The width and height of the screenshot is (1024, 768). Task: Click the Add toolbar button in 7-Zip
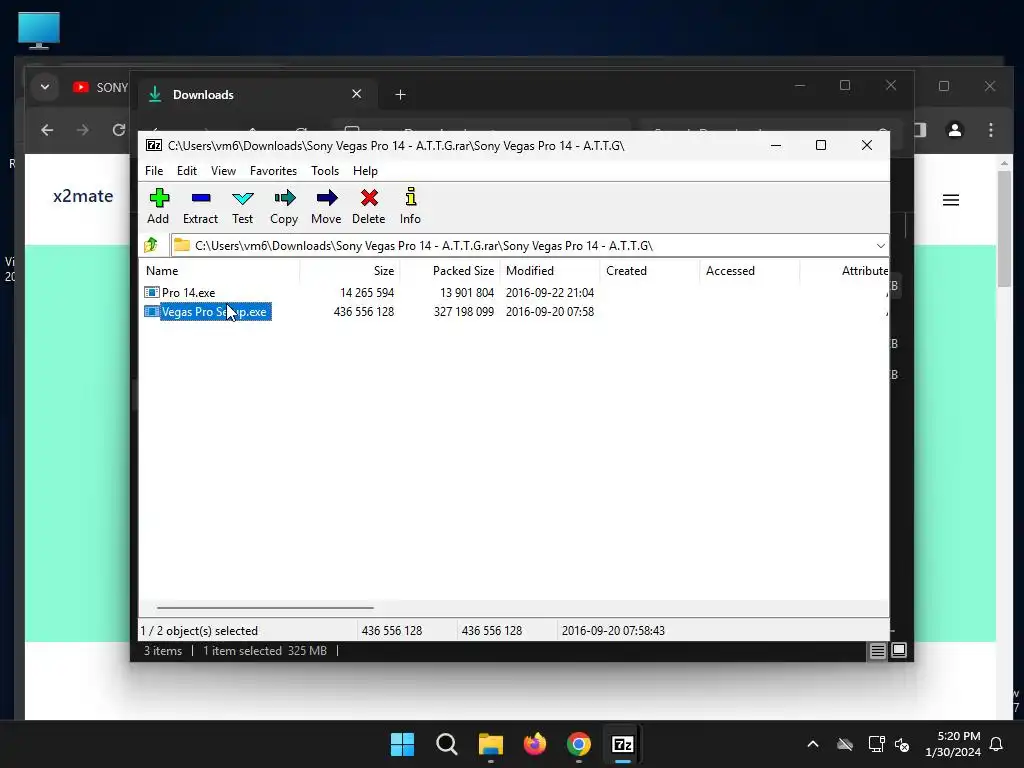(159, 206)
